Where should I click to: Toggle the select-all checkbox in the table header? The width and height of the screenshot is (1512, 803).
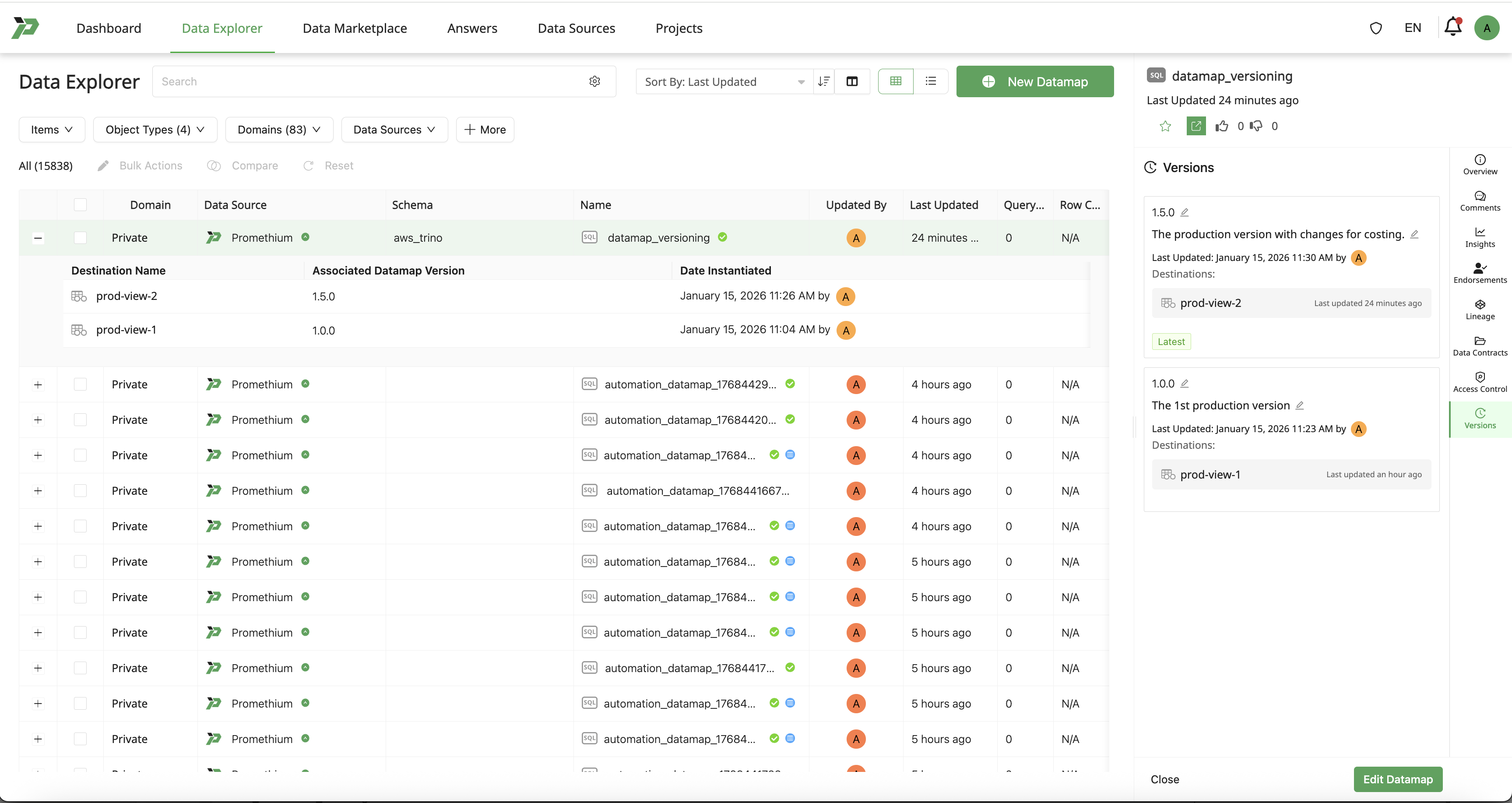[81, 204]
